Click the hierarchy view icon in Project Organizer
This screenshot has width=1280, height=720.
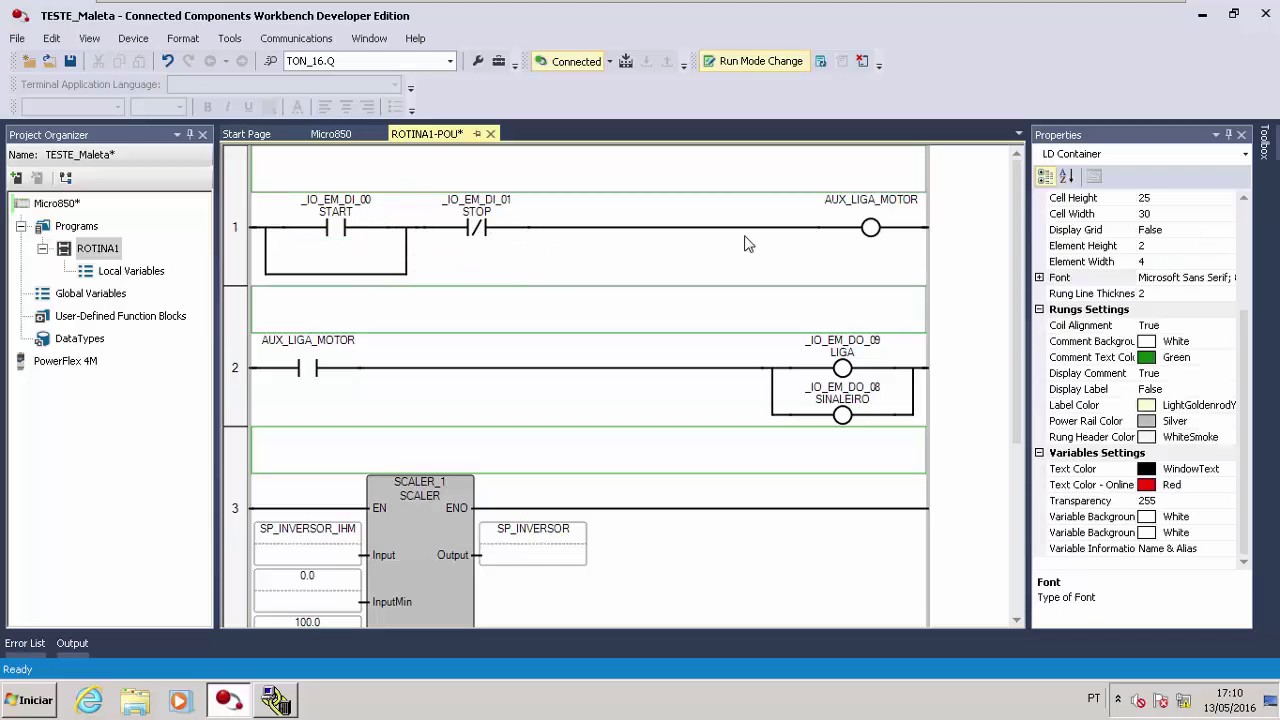click(65, 177)
